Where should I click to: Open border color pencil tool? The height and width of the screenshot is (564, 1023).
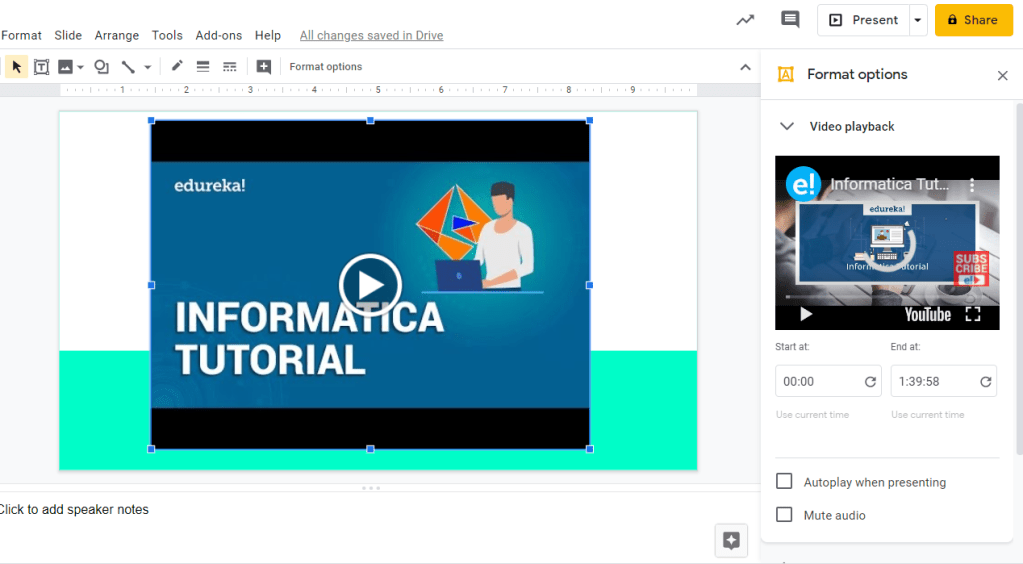click(177, 67)
